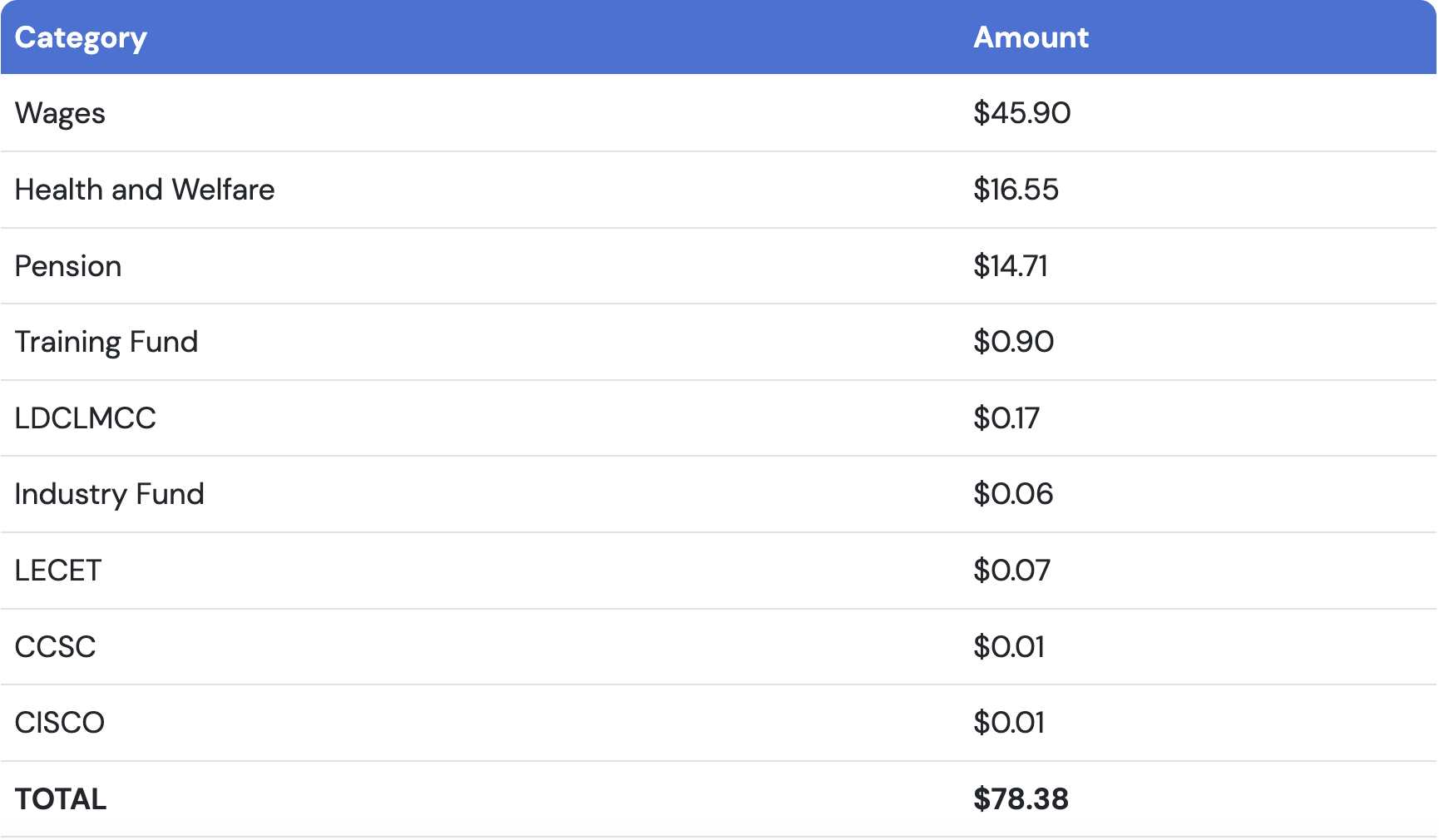Click the bold TOTAL label

coord(61,799)
